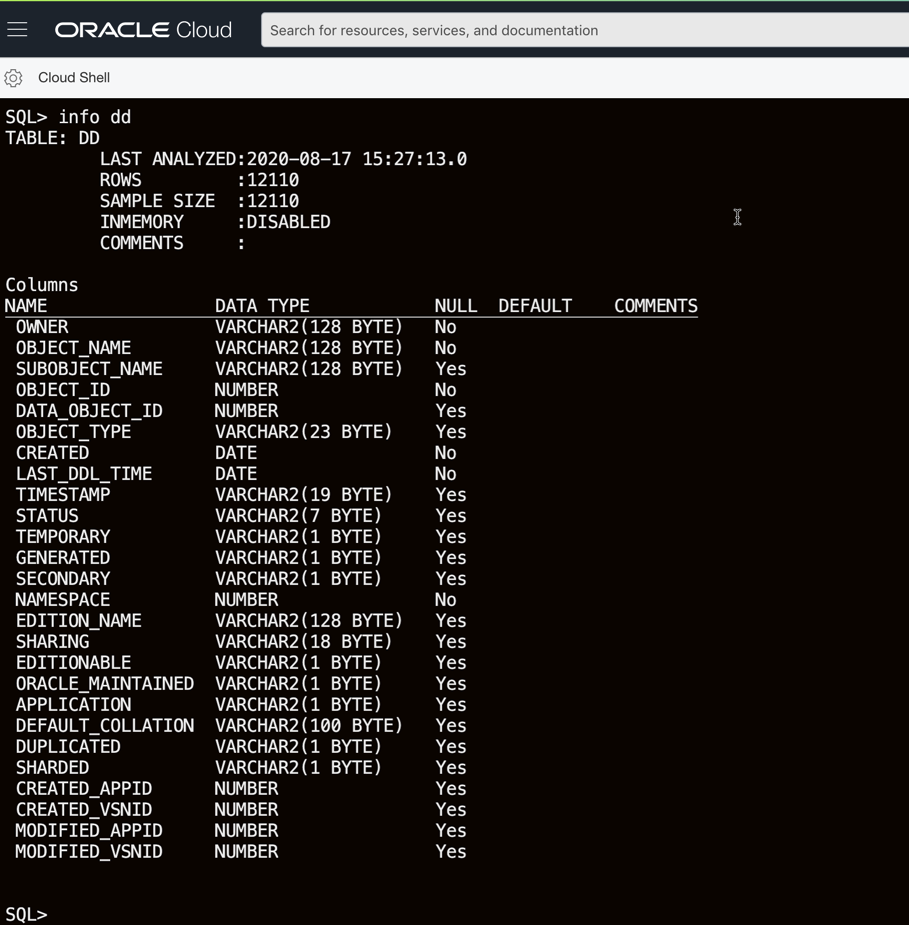Open the Cloud Shell settings gear
This screenshot has height=925, width=909.
click(x=13, y=78)
